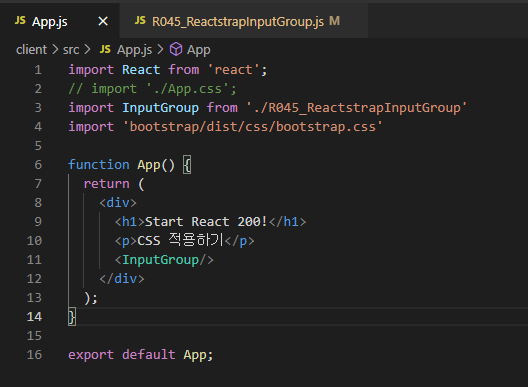Click the highlighted opening brace on line 6

click(x=187, y=165)
